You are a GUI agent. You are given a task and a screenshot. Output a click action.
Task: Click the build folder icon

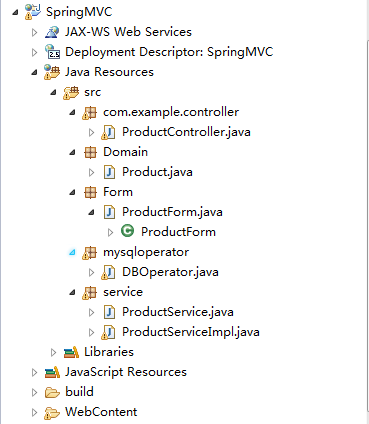coord(52,392)
